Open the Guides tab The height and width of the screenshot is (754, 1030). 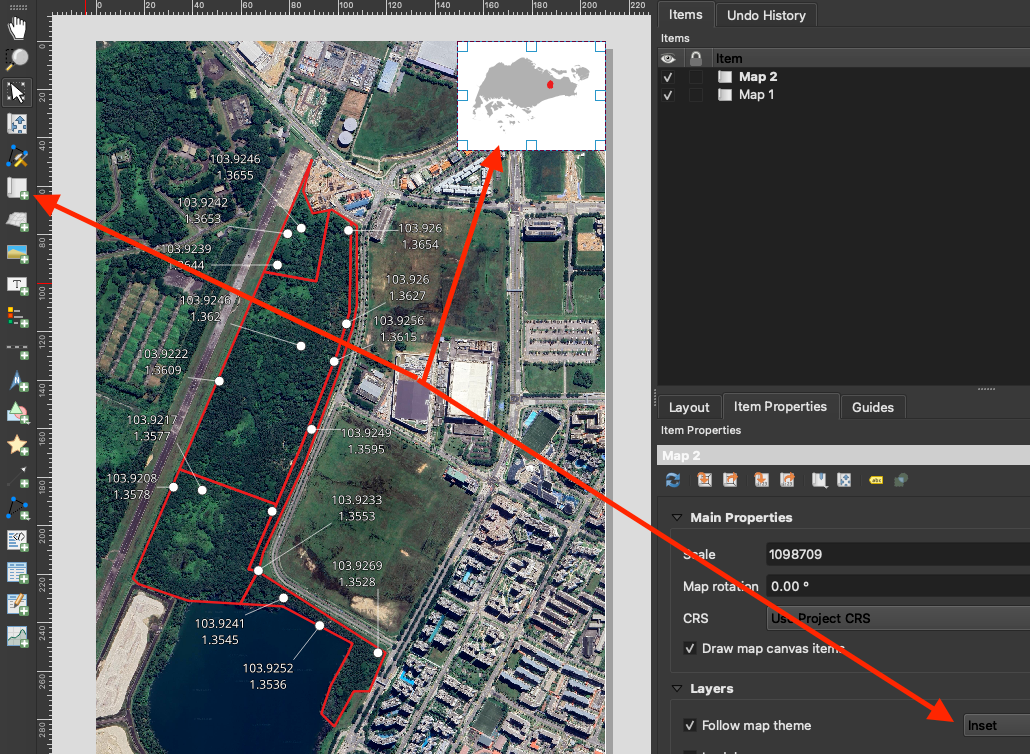click(872, 407)
